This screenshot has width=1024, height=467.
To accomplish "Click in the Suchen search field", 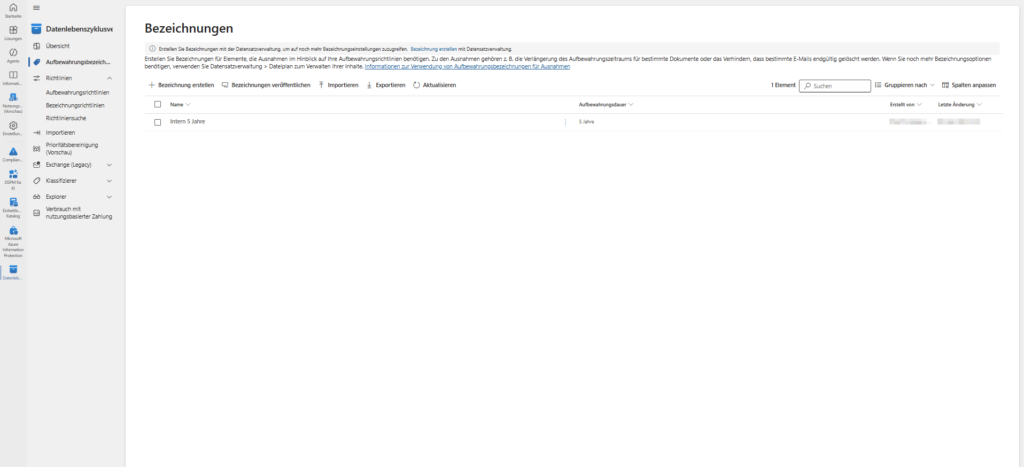I will [835, 86].
